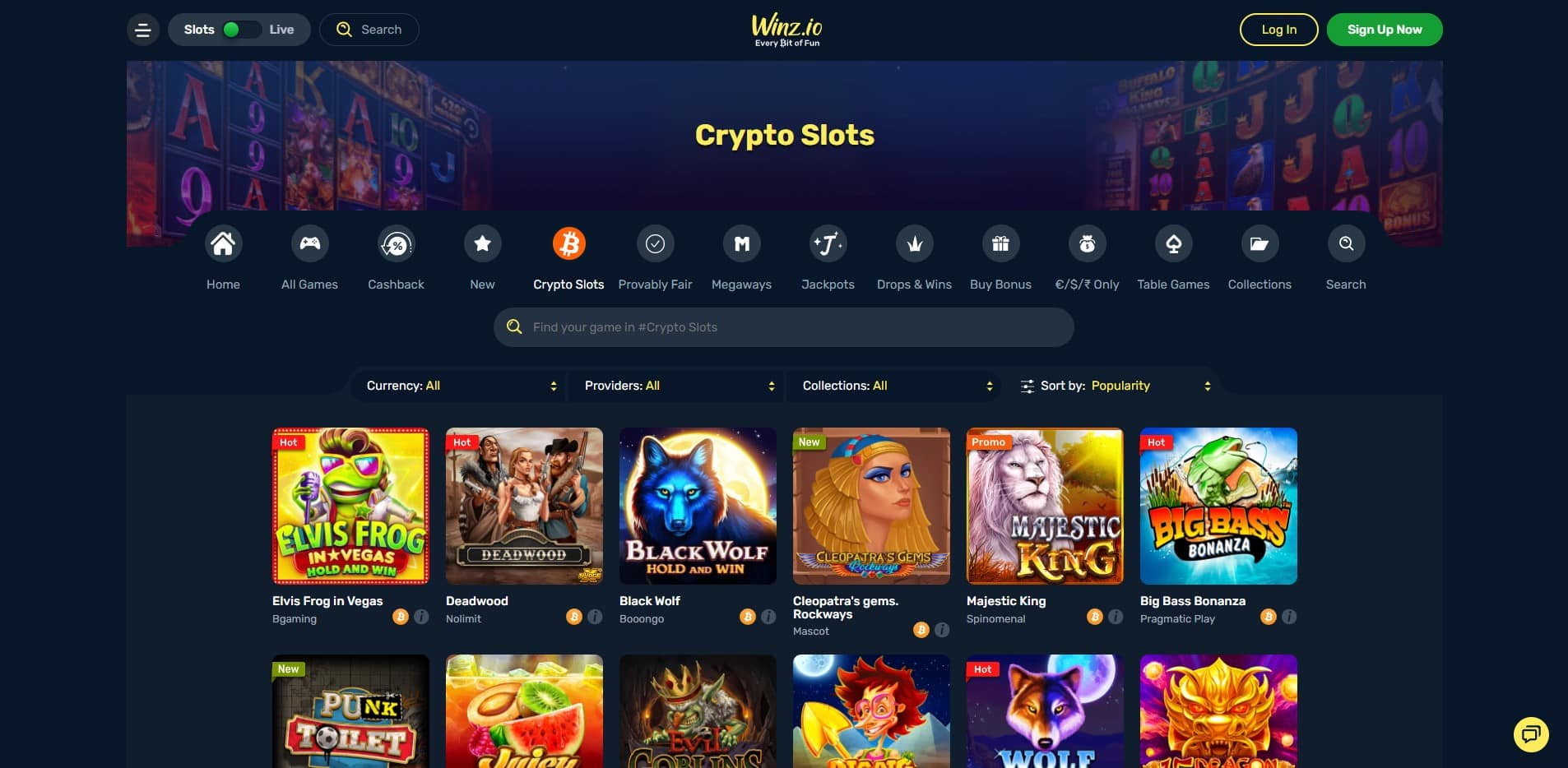The width and height of the screenshot is (1568, 768).
Task: Open the Providers filter dropdown
Action: tap(677, 386)
